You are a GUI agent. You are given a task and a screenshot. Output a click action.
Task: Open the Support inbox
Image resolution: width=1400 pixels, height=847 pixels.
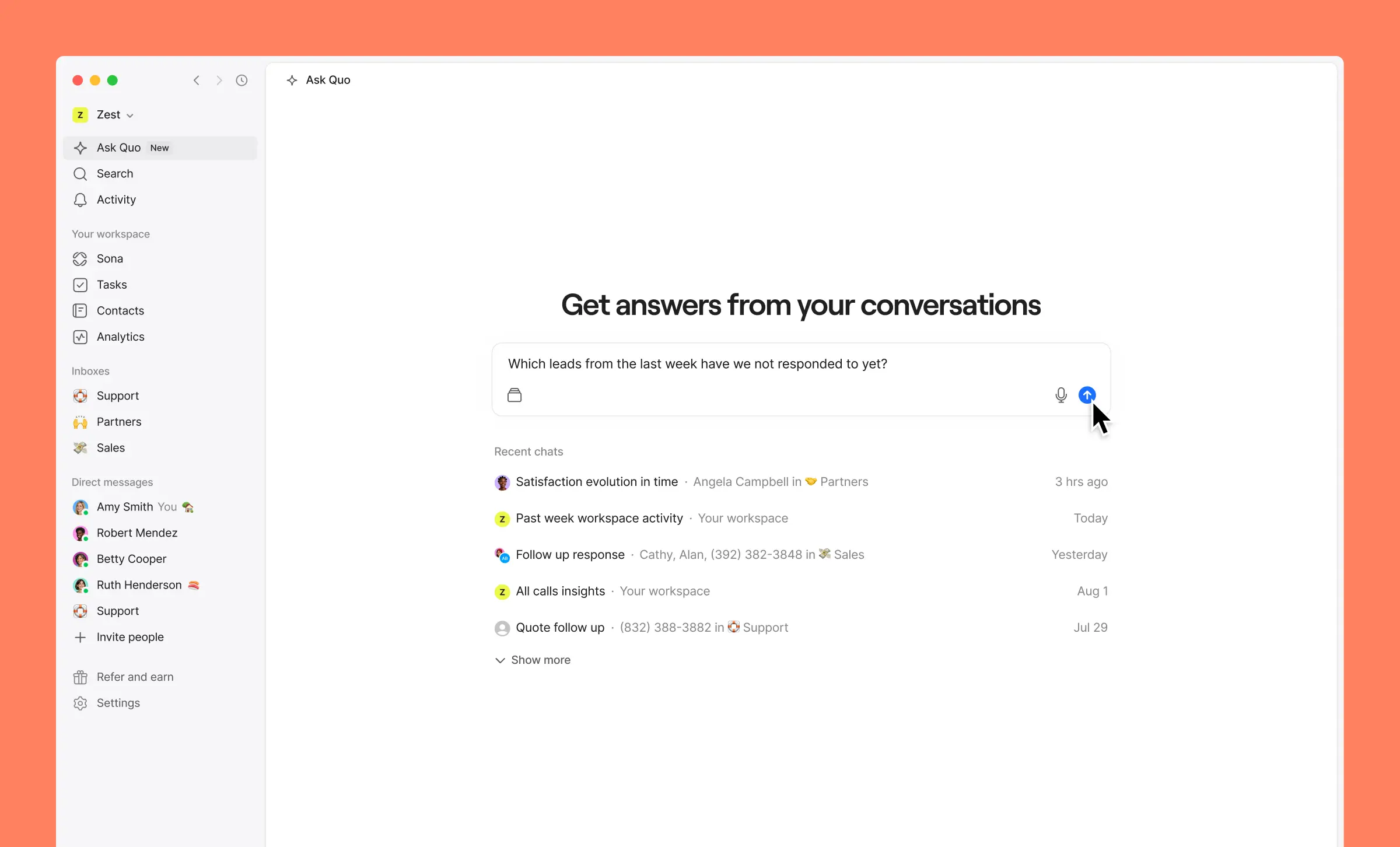(160, 395)
